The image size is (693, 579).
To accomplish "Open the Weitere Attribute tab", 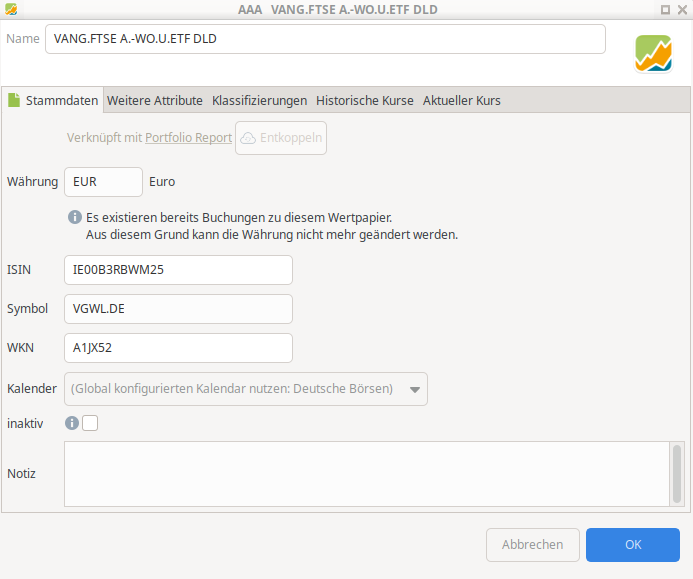I will tap(155, 100).
